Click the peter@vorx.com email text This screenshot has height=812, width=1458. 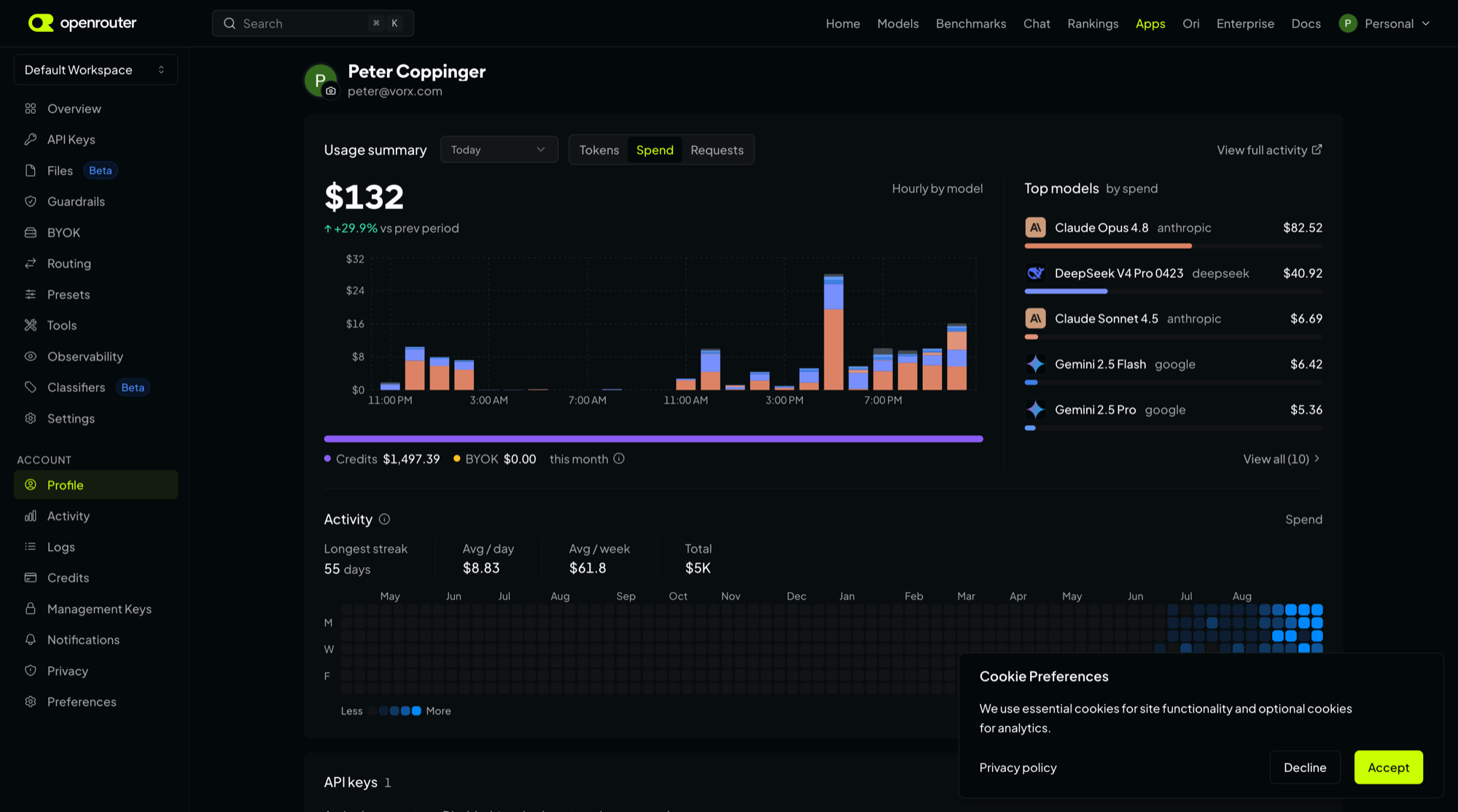coord(394,91)
